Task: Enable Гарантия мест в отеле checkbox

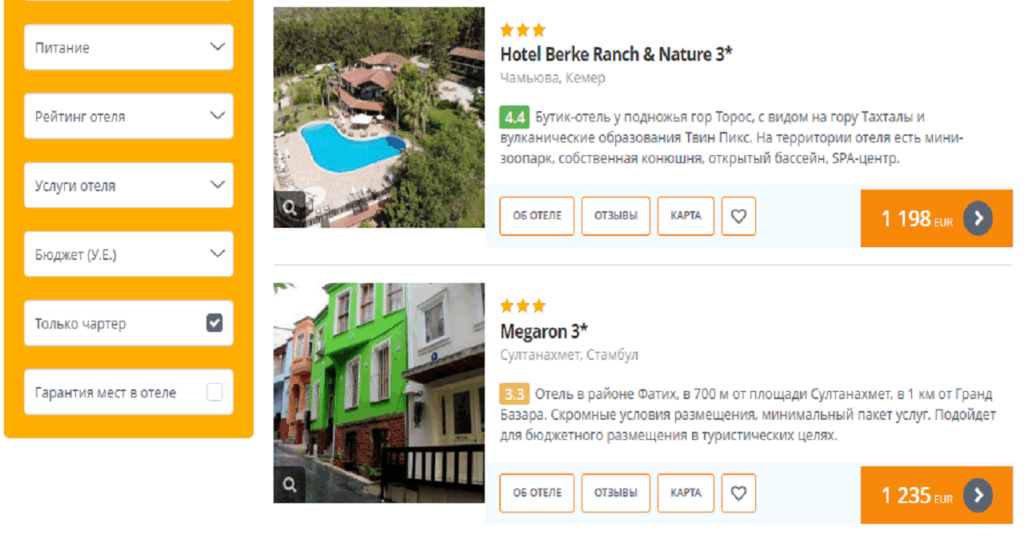Action: (x=214, y=392)
